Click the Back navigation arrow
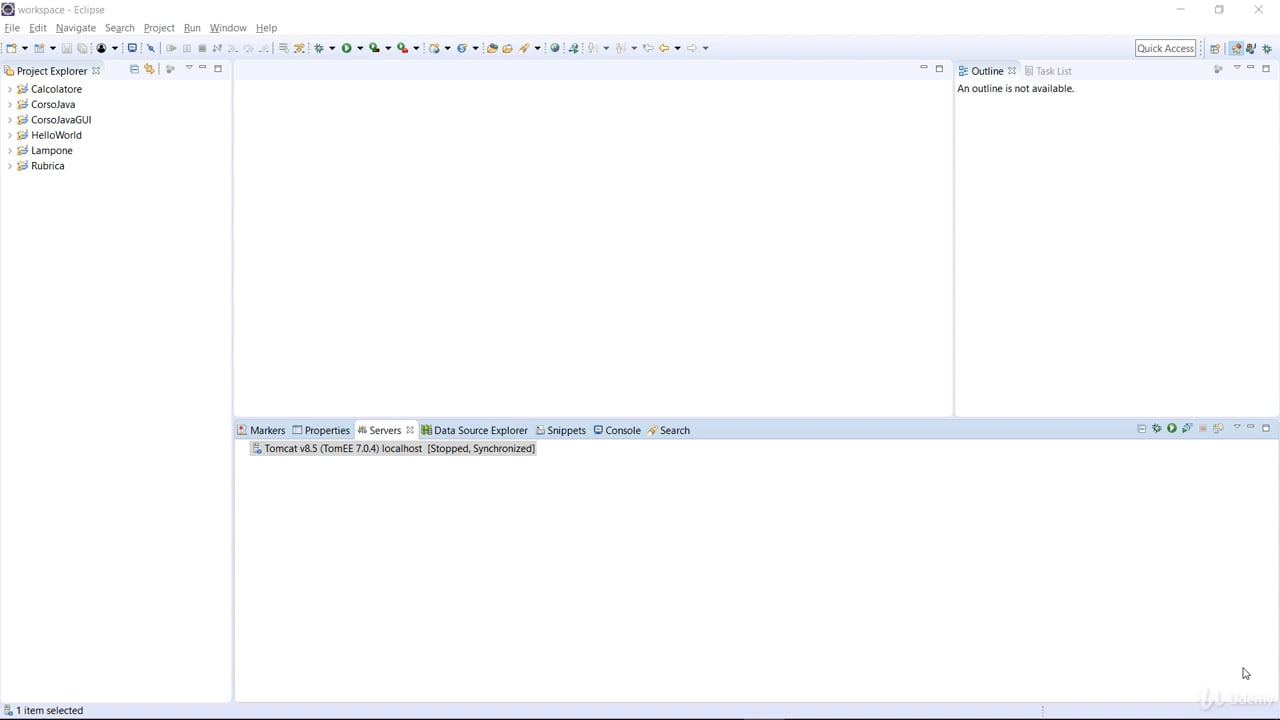The image size is (1280, 720). 663,48
